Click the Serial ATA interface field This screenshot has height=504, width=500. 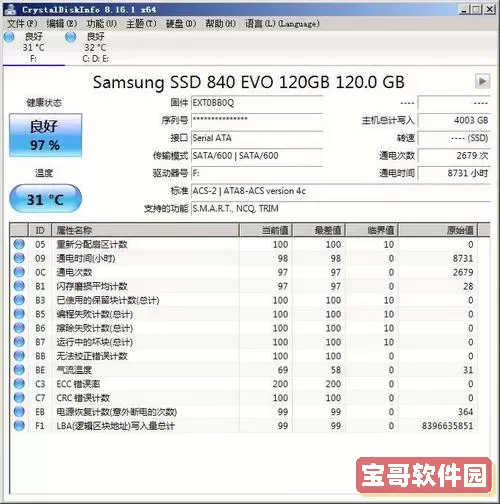coord(257,138)
